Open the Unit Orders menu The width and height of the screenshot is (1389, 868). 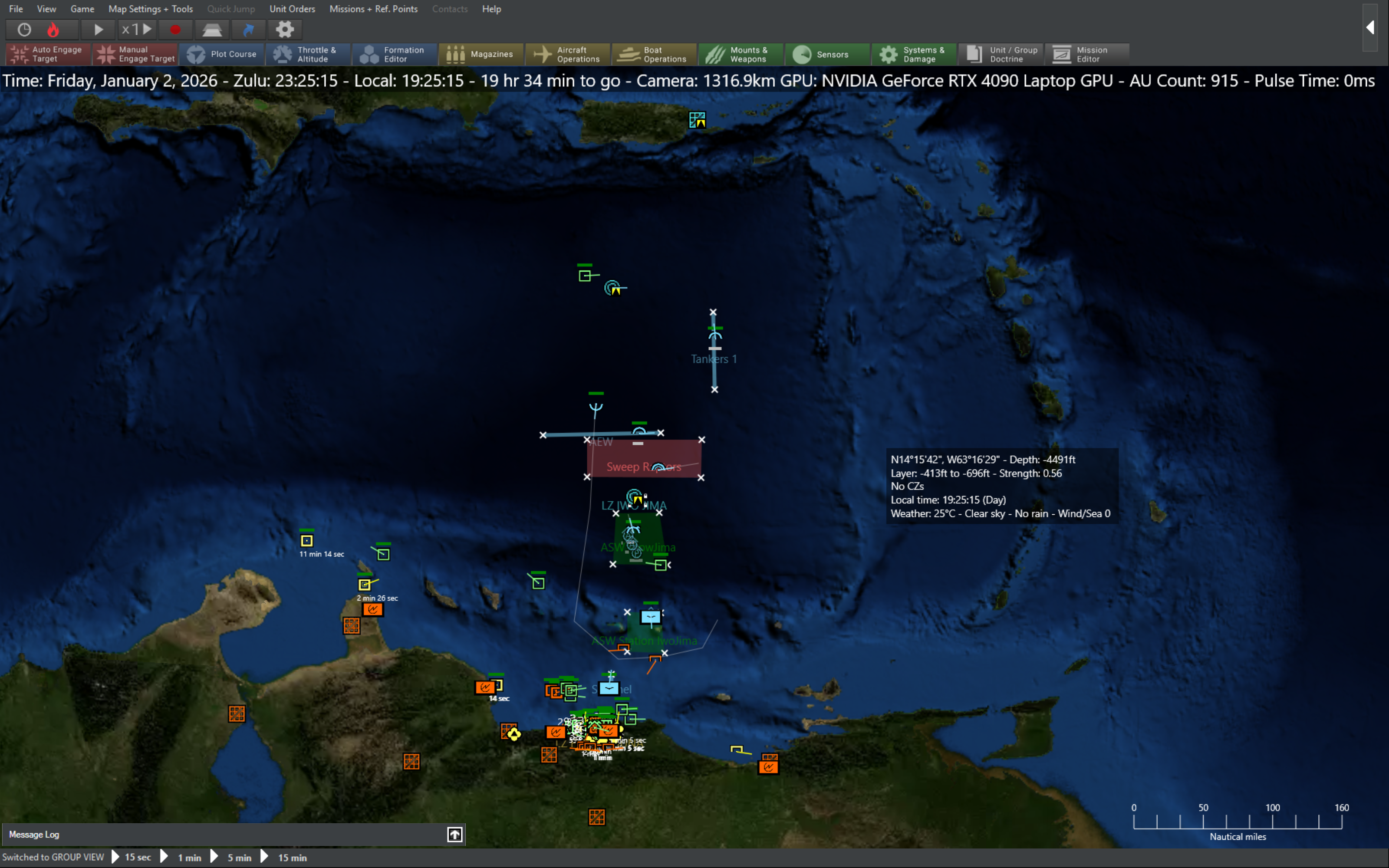pyautogui.click(x=292, y=9)
